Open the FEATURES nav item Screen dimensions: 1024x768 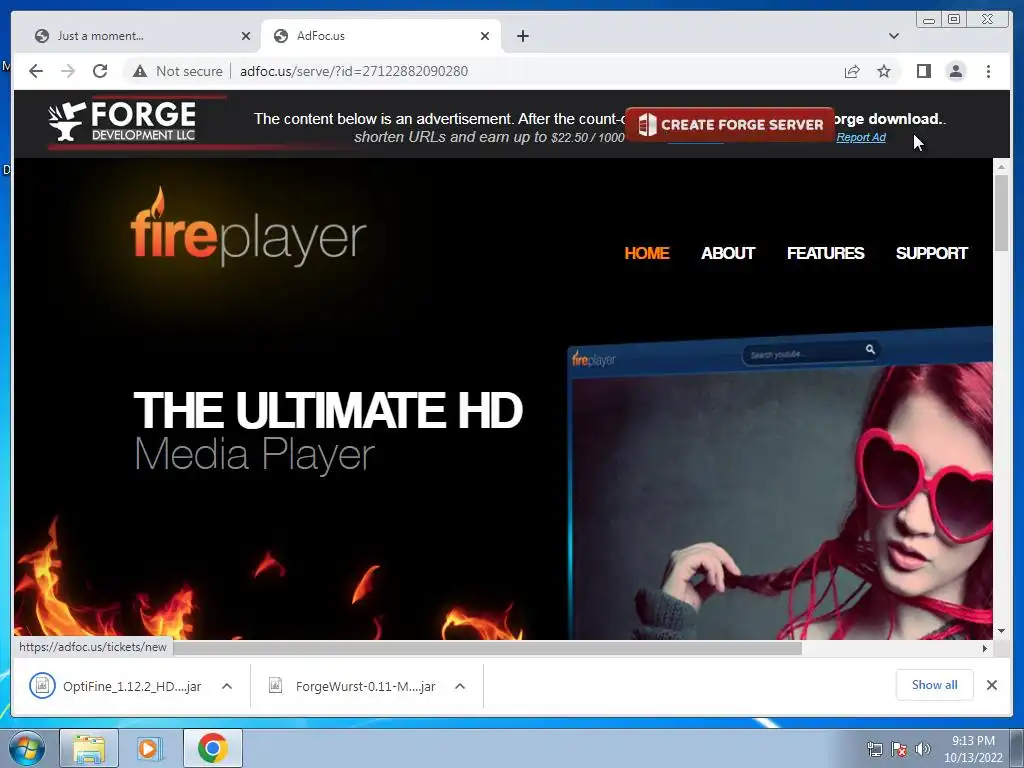click(x=825, y=253)
